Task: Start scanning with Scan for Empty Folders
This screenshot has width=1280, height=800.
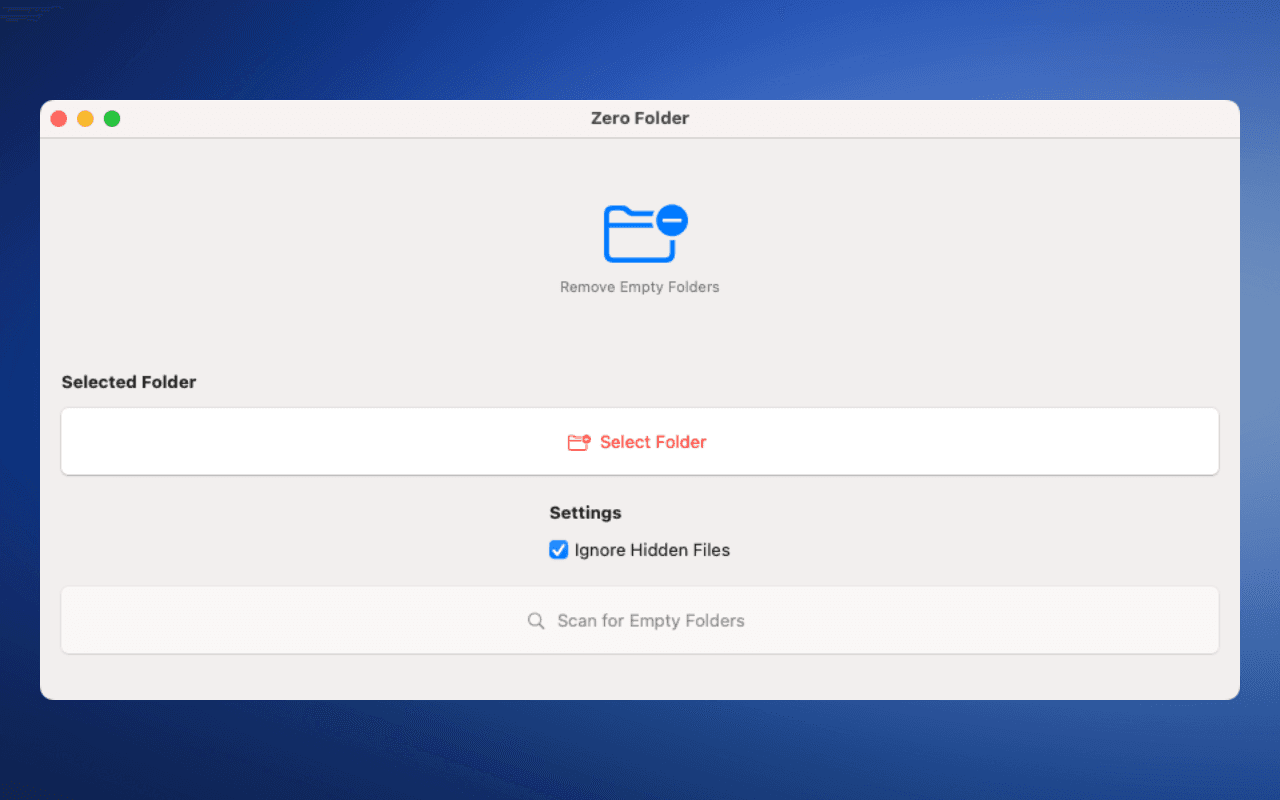Action: coord(640,620)
